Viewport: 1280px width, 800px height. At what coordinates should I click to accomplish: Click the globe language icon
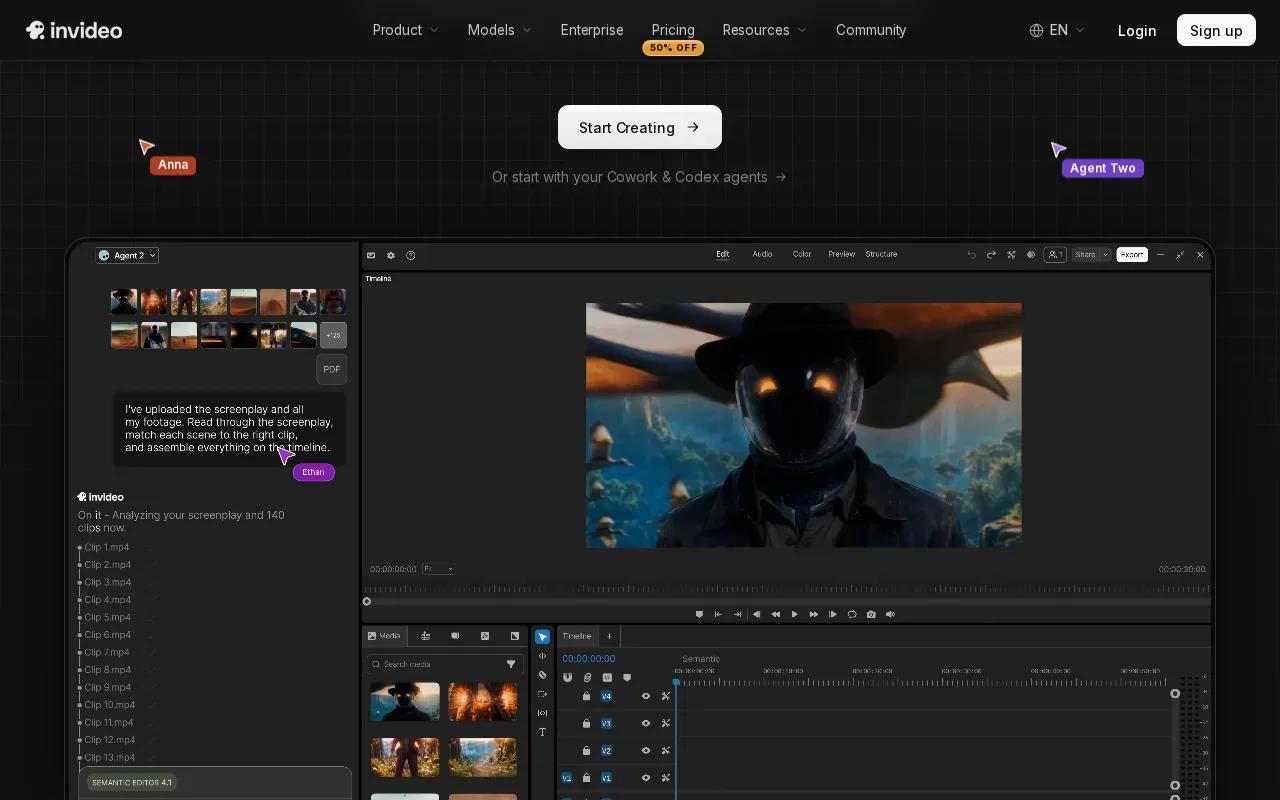(x=1036, y=30)
